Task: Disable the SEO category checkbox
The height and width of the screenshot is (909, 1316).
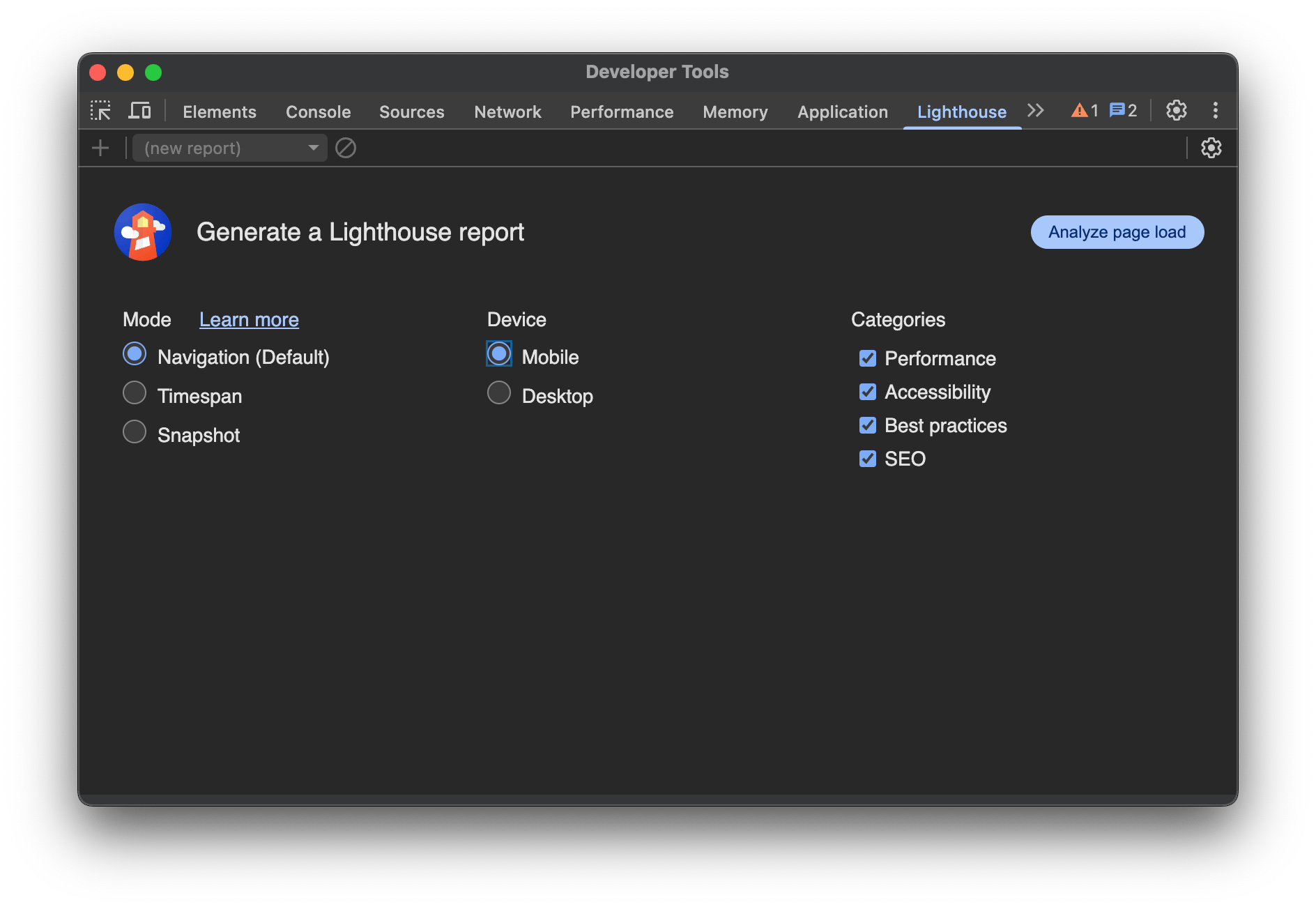Action: pos(868,459)
